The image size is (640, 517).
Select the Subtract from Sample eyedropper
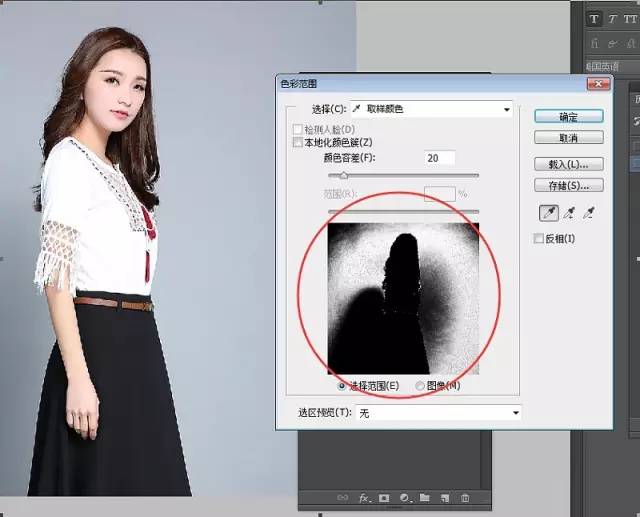tap(591, 213)
